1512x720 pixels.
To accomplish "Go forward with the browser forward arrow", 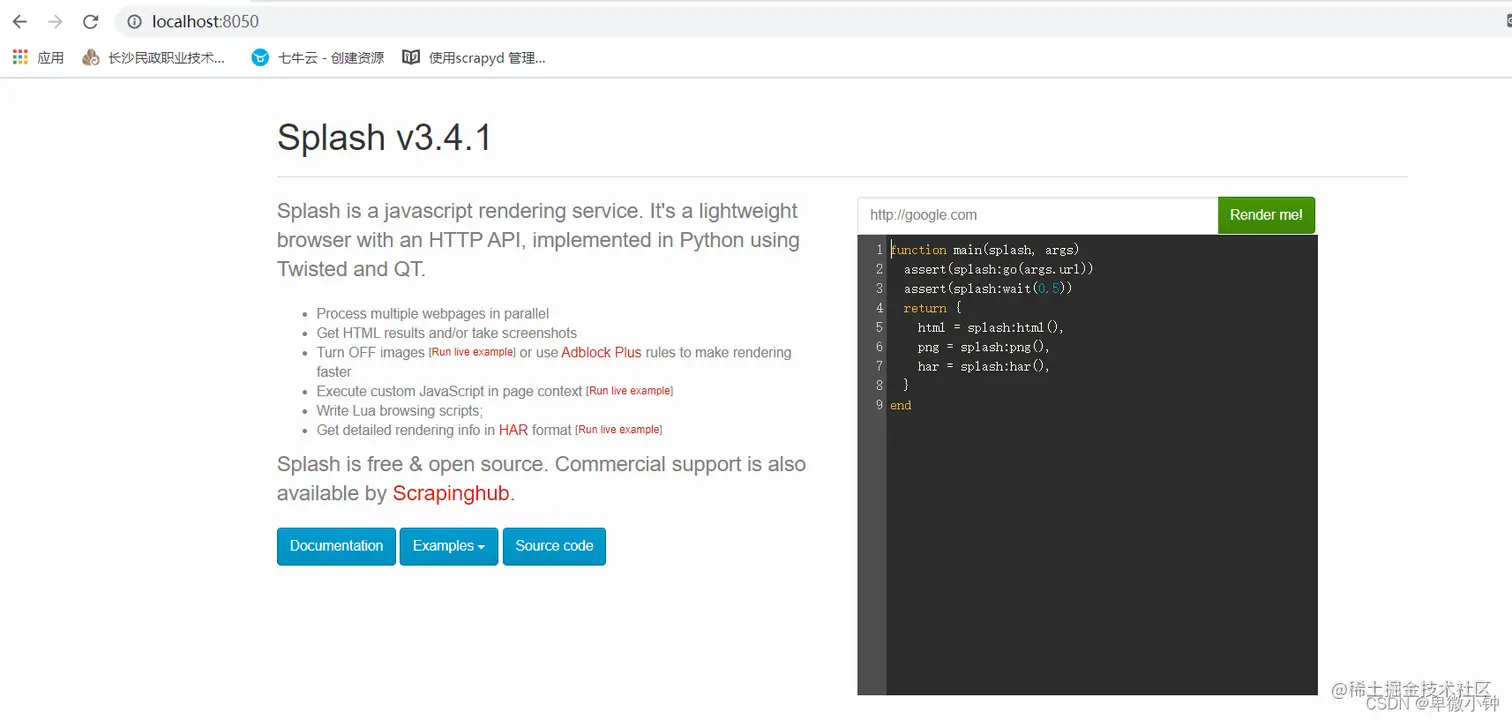I will 55,22.
